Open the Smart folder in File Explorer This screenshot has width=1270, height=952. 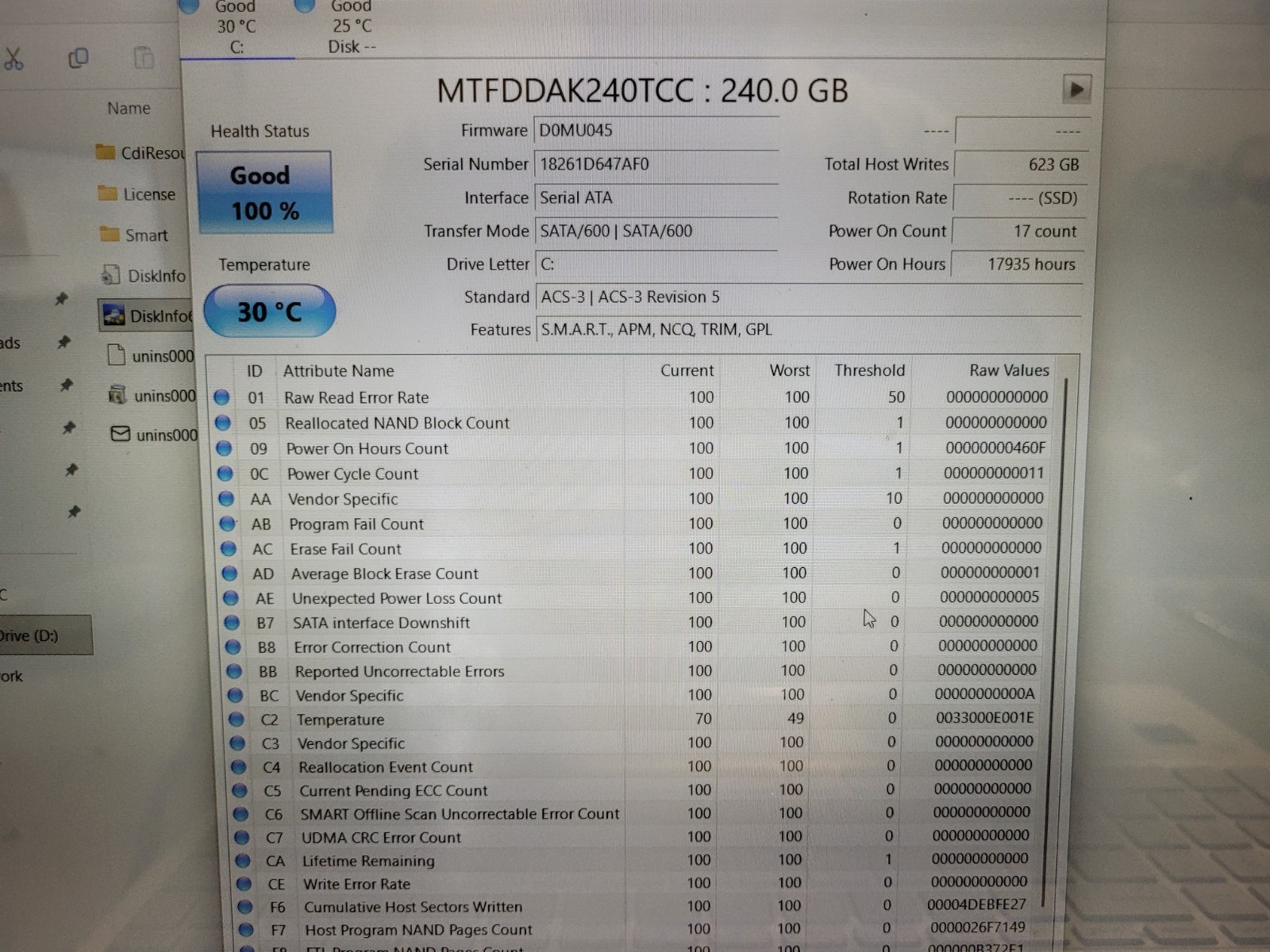point(133,235)
